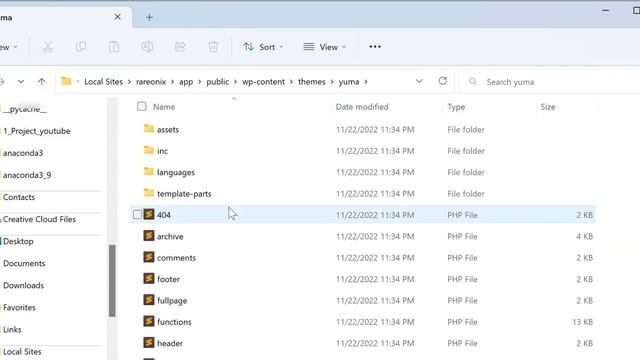This screenshot has width=640, height=360.
Task: Select Favorites in navigation pane
Action: point(19,307)
